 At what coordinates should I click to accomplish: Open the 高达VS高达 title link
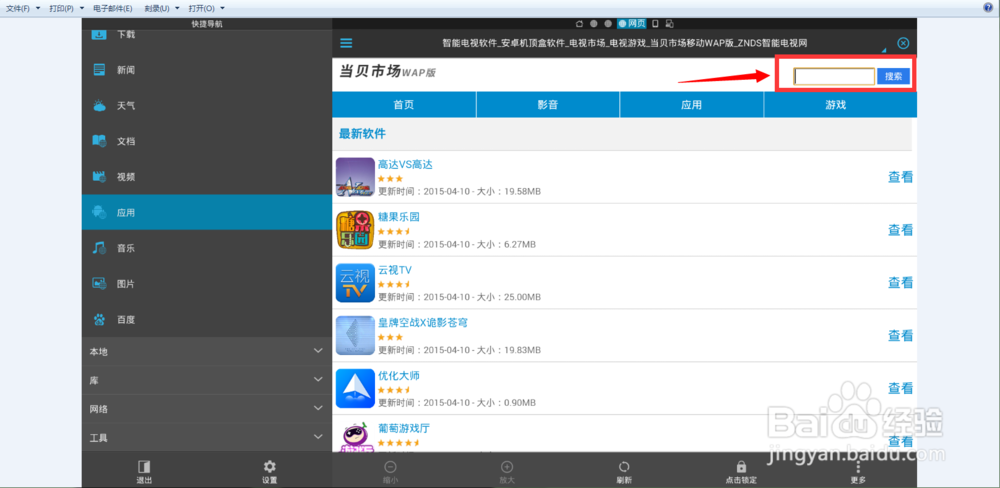pos(405,165)
